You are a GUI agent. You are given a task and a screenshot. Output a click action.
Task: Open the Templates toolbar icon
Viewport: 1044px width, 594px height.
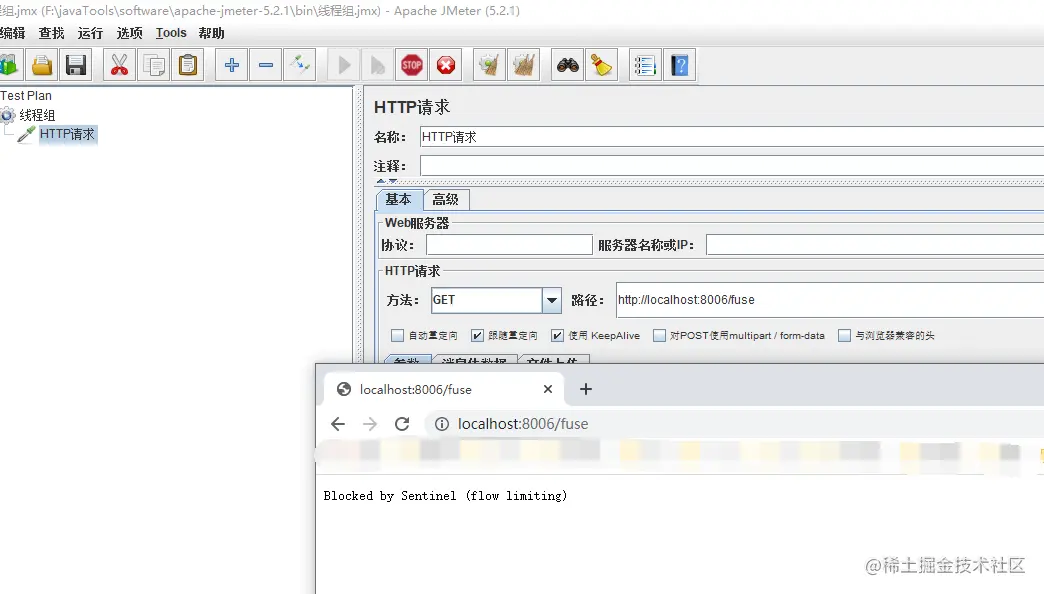[x=9, y=65]
